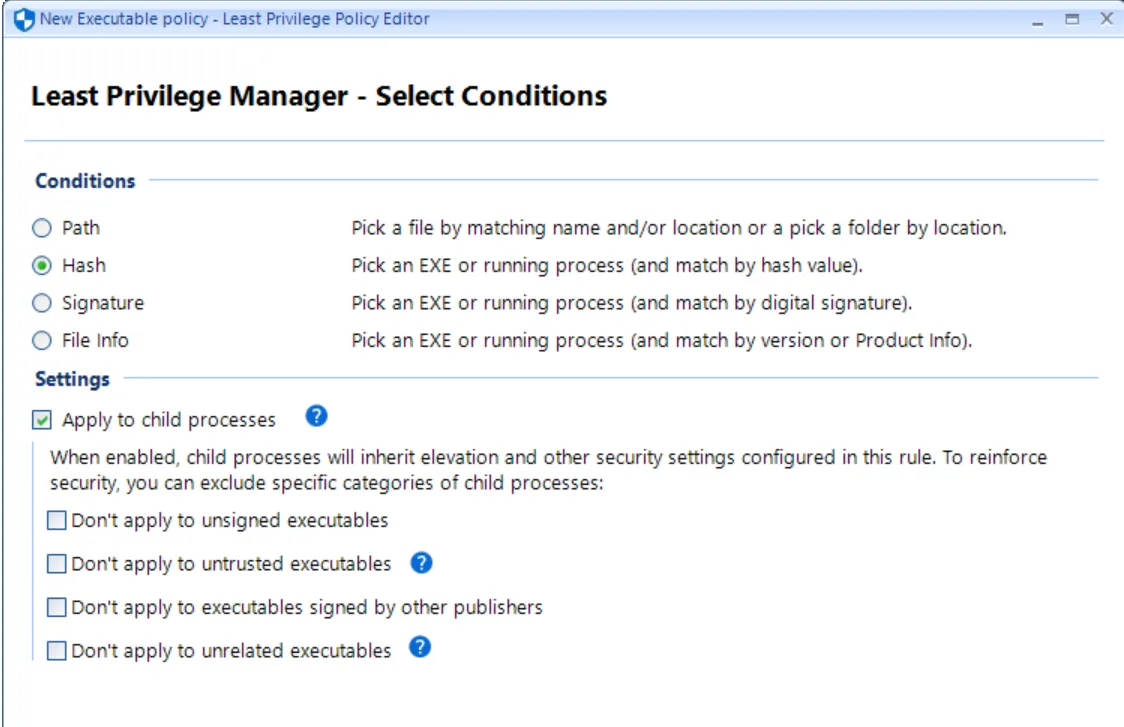View help about untrusted executables

click(420, 563)
